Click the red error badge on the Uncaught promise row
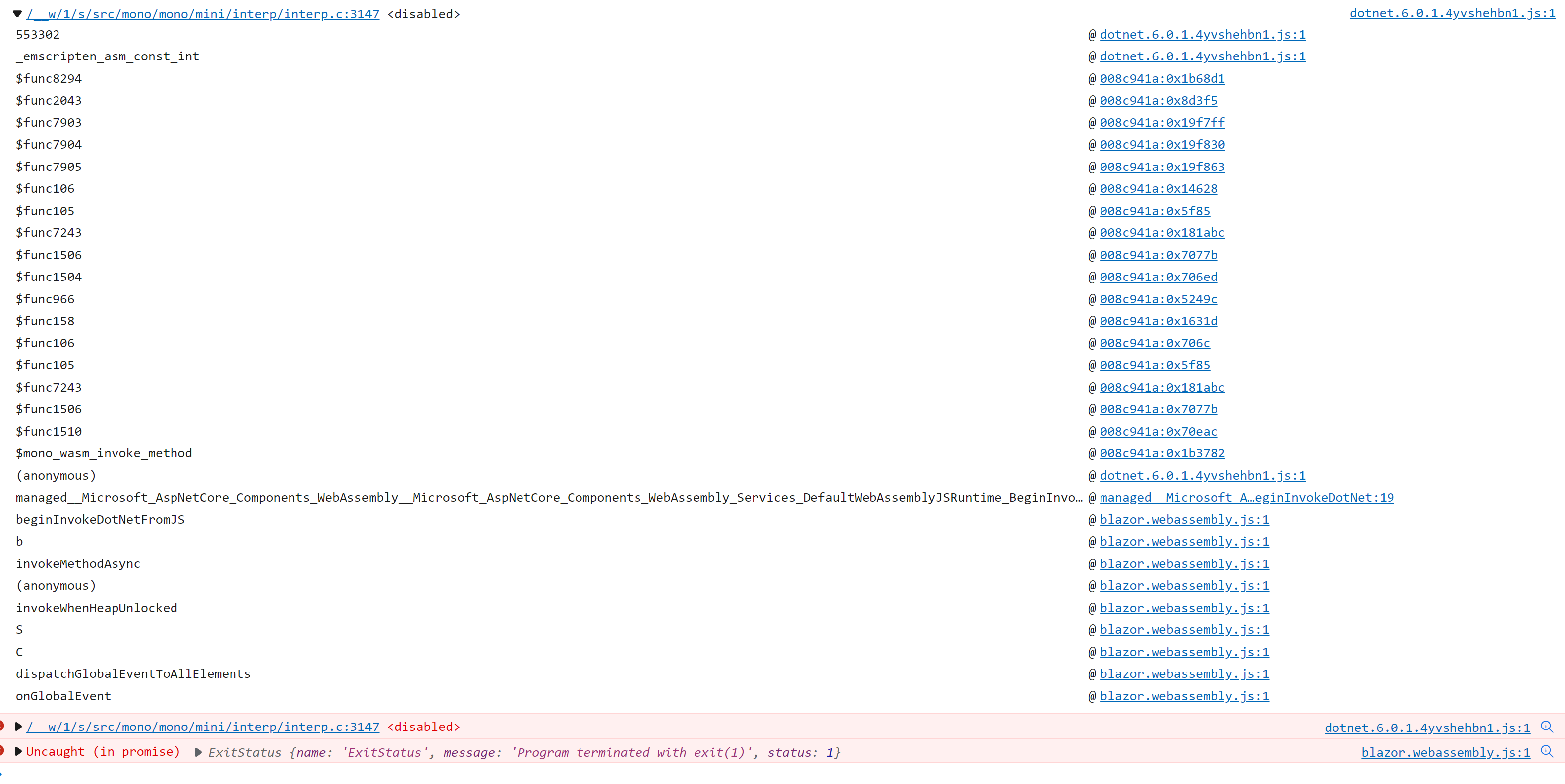Image resolution: width=1565 pixels, height=784 pixels. pyautogui.click(x=2, y=751)
